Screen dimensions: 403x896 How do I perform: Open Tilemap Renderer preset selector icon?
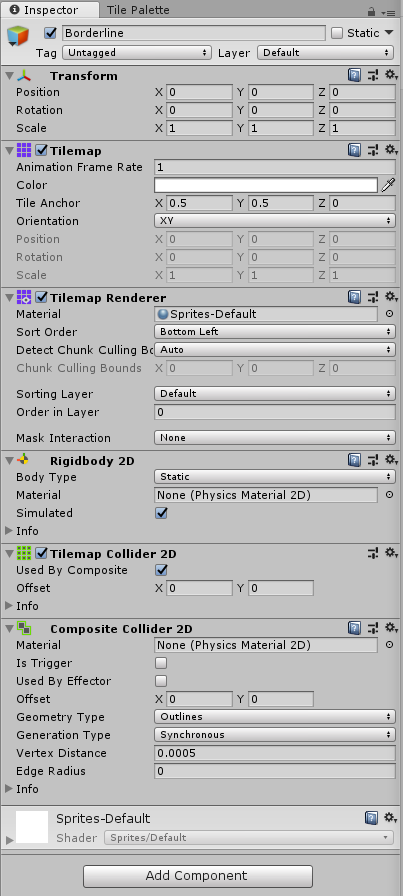373,297
